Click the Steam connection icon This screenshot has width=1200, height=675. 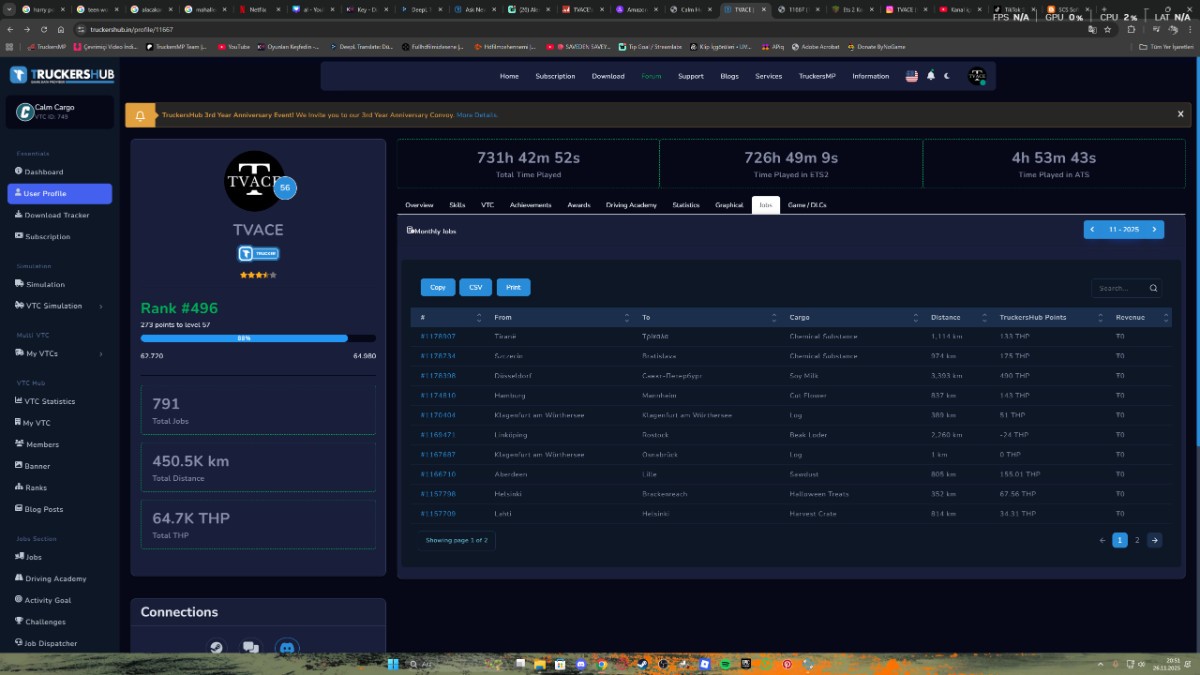pyautogui.click(x=215, y=648)
